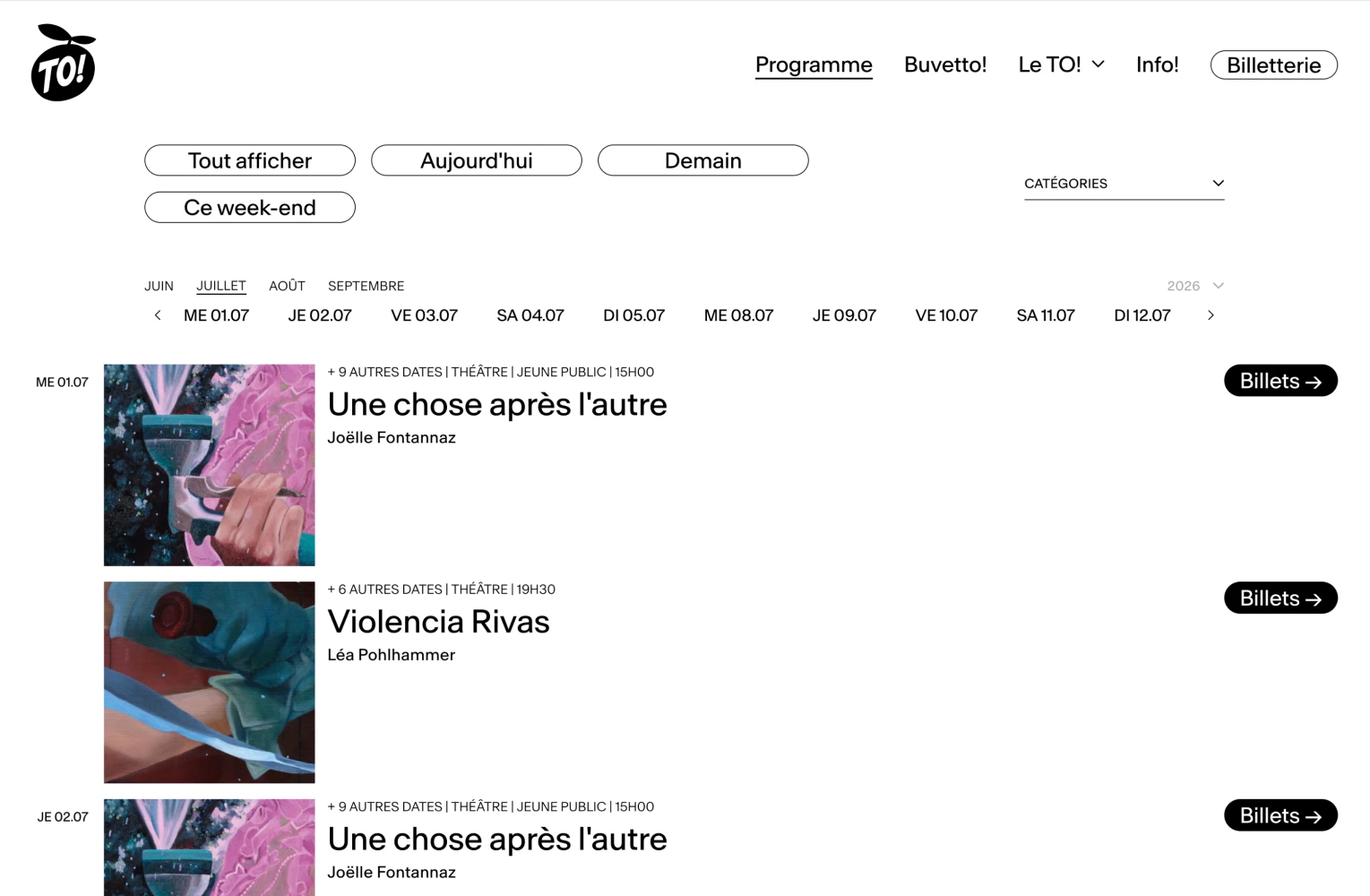Click the Billetterie button
This screenshot has width=1370, height=896.
pos(1273,65)
